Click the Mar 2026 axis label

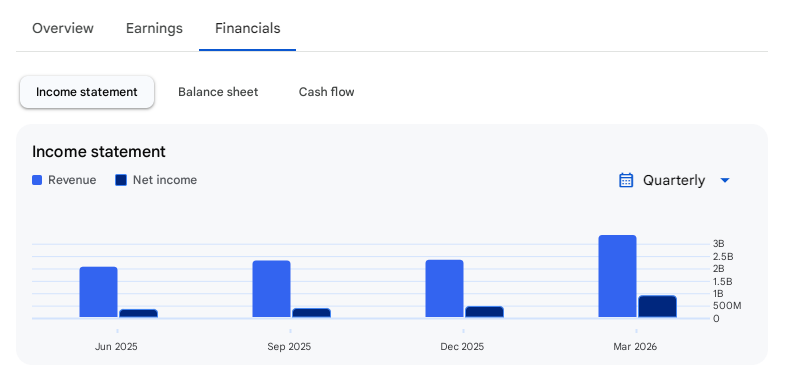pos(635,347)
